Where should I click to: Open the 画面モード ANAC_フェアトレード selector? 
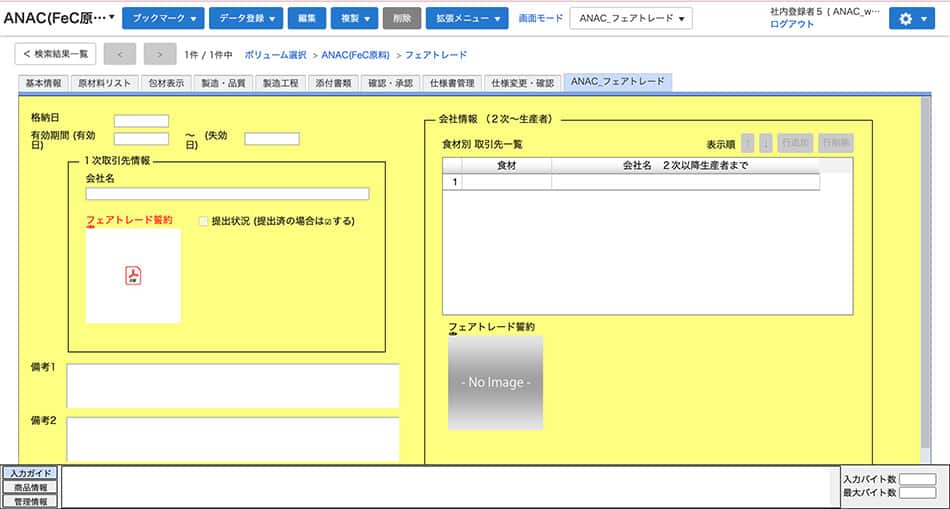point(630,19)
